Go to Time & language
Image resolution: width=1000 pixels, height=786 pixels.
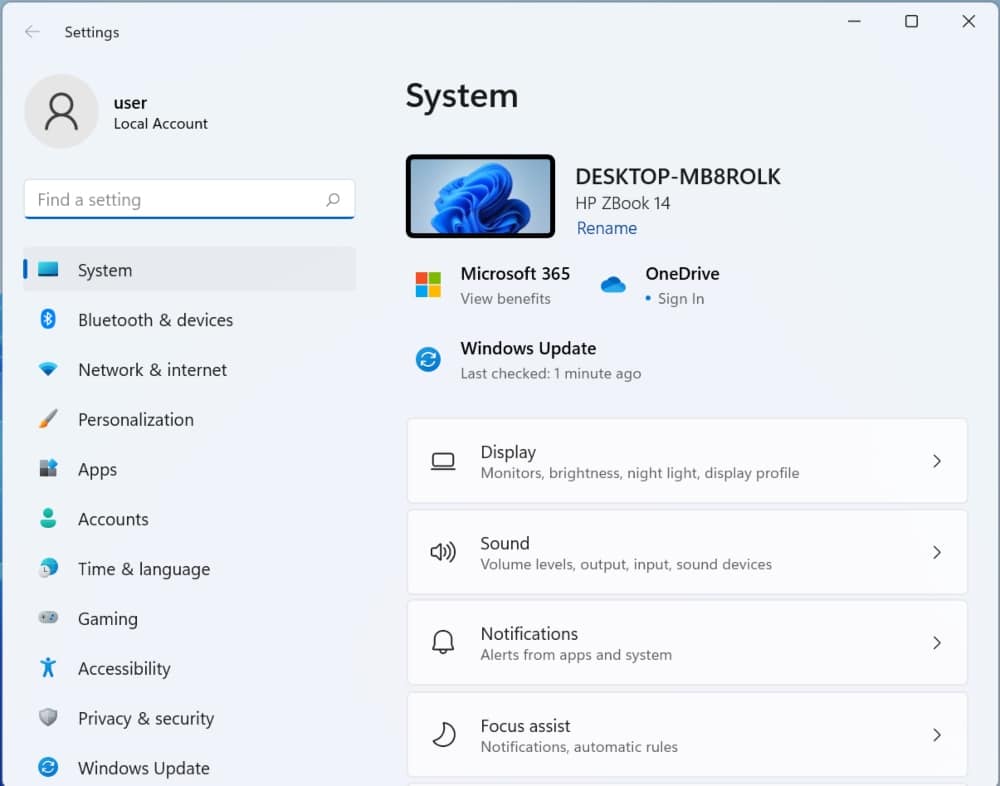[189, 568]
